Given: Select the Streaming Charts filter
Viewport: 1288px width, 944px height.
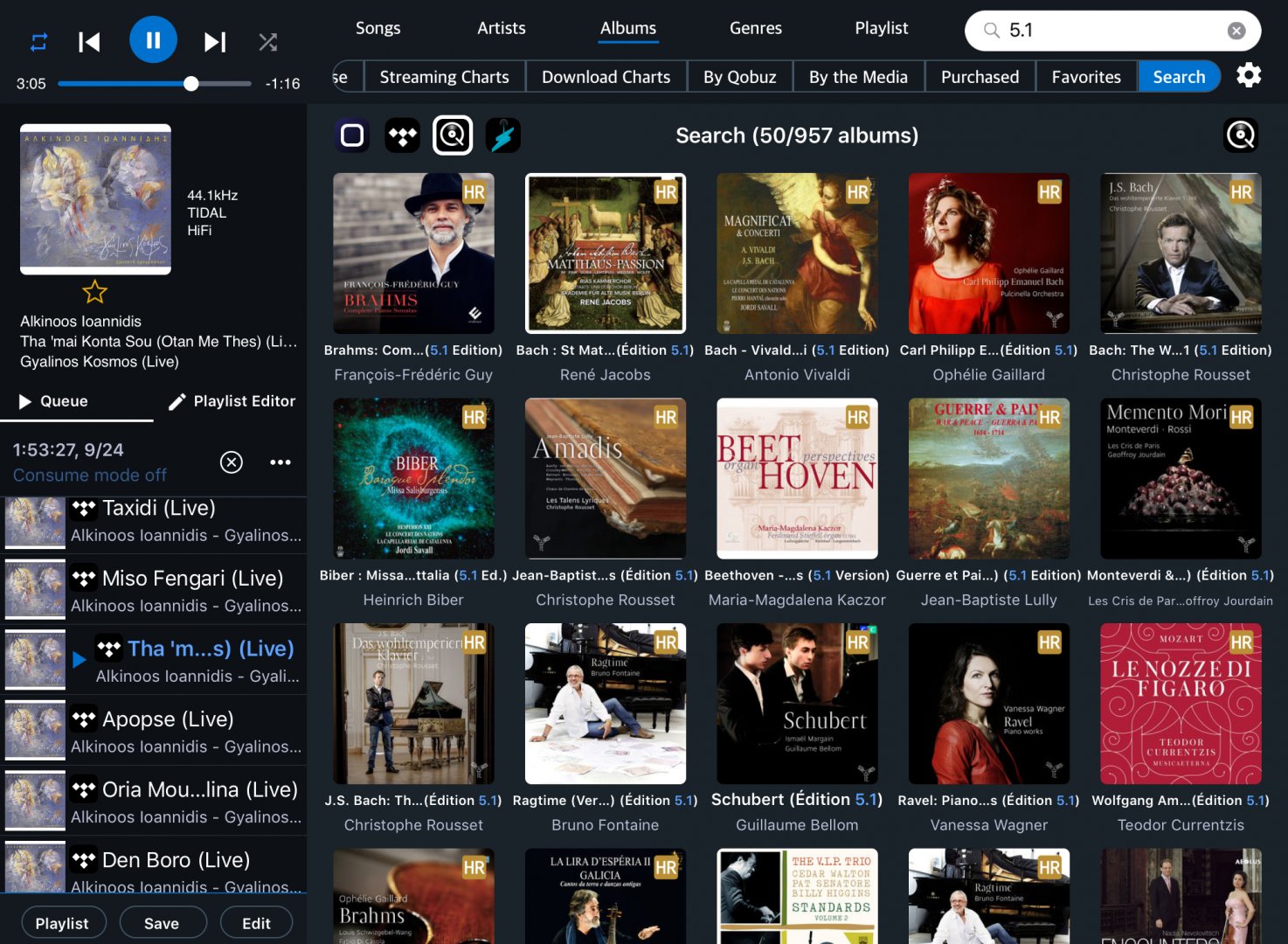Looking at the screenshot, I should (x=444, y=77).
